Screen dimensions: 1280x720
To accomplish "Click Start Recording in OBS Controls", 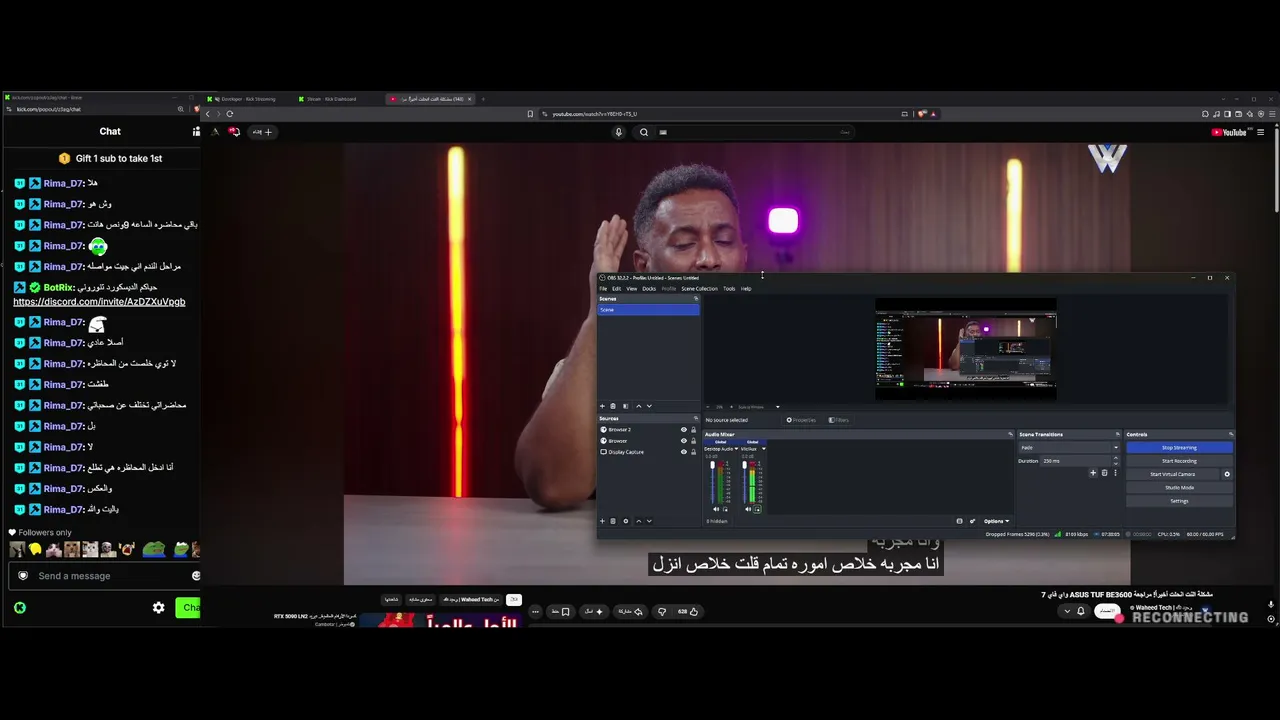I will click(1179, 461).
